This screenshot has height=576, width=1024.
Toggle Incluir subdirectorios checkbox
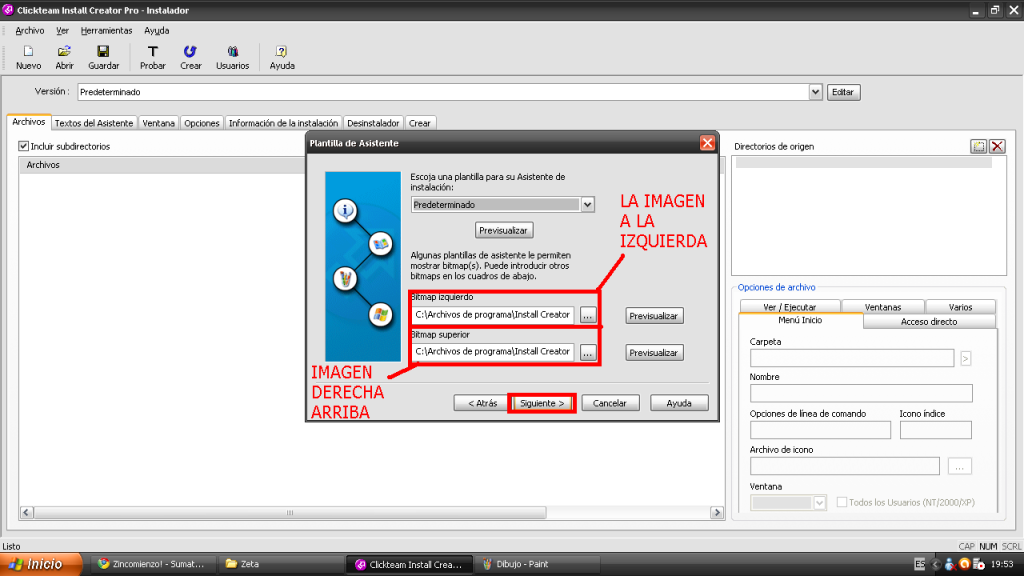[24, 146]
